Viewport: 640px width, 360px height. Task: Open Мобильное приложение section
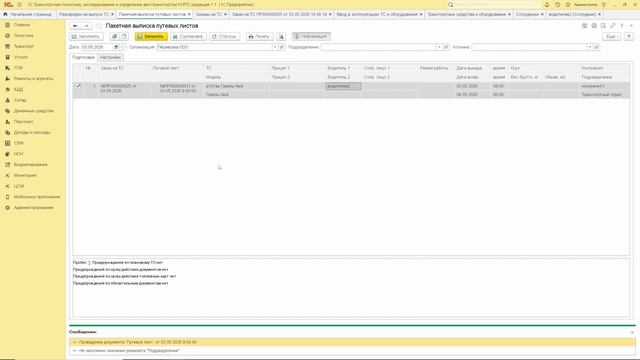click(37, 197)
